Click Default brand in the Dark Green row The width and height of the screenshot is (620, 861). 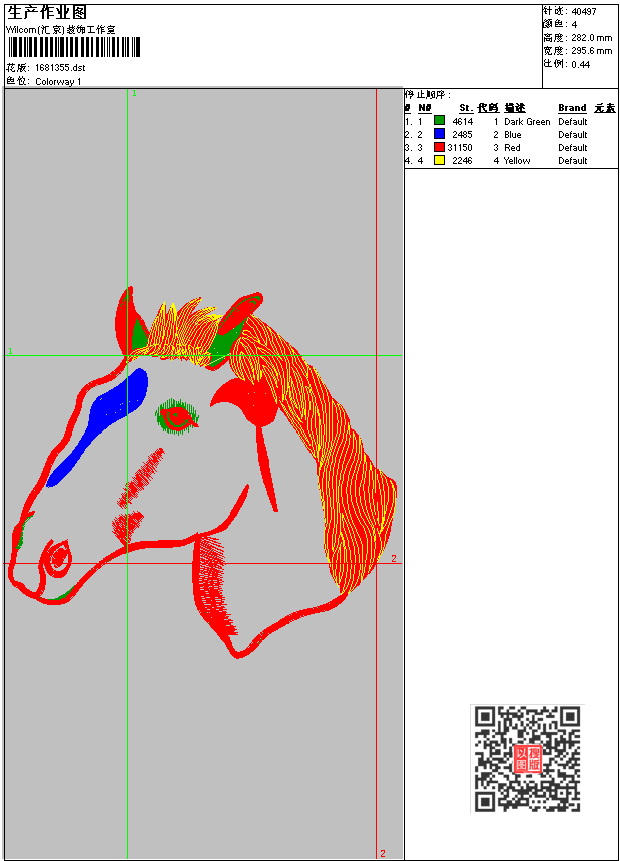pos(573,121)
